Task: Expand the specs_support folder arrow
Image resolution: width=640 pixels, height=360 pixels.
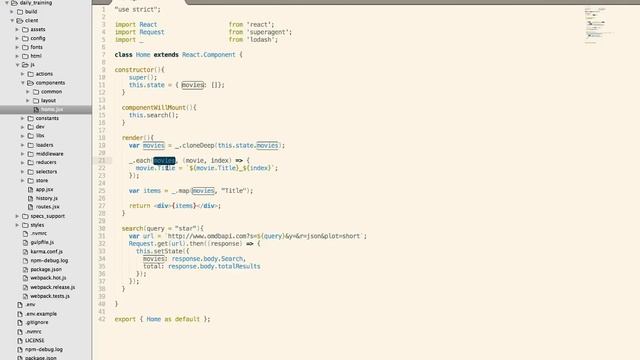Action: (x=18, y=216)
